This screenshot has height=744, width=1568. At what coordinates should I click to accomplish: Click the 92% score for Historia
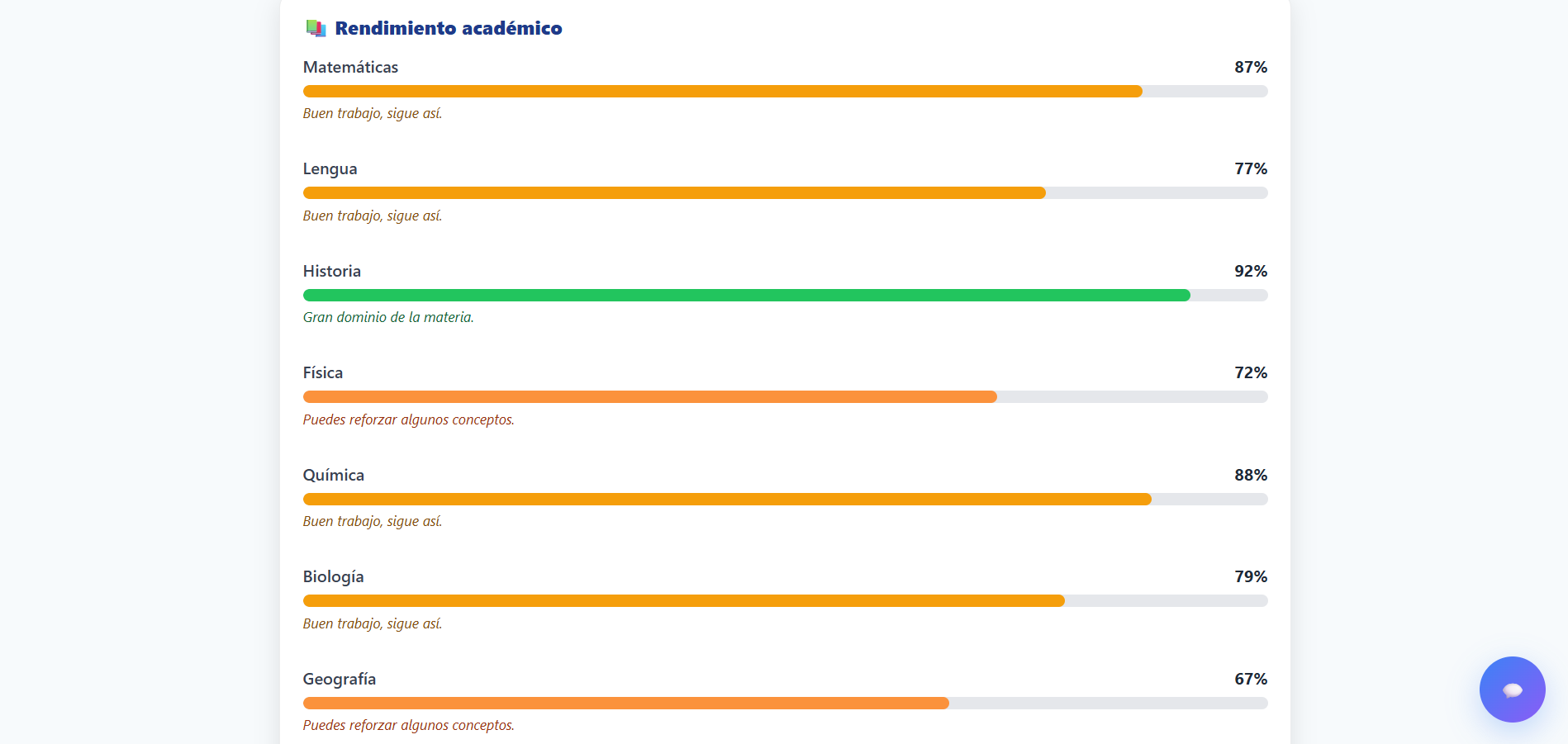(x=1250, y=272)
